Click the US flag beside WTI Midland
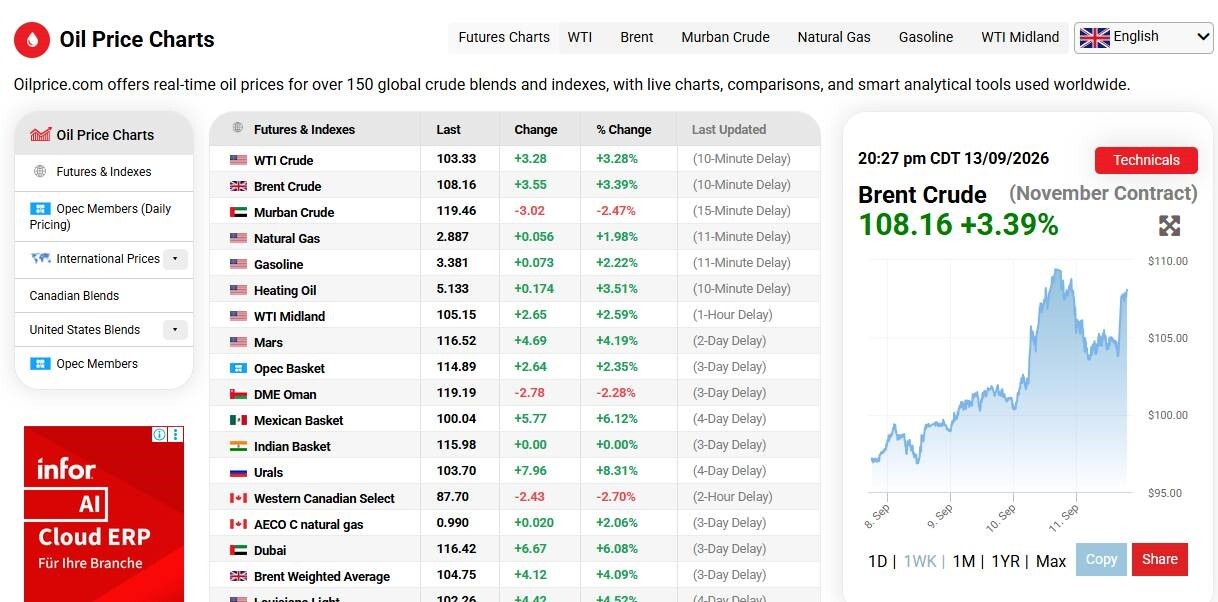Image resolution: width=1218 pixels, height=602 pixels. pyautogui.click(x=238, y=316)
